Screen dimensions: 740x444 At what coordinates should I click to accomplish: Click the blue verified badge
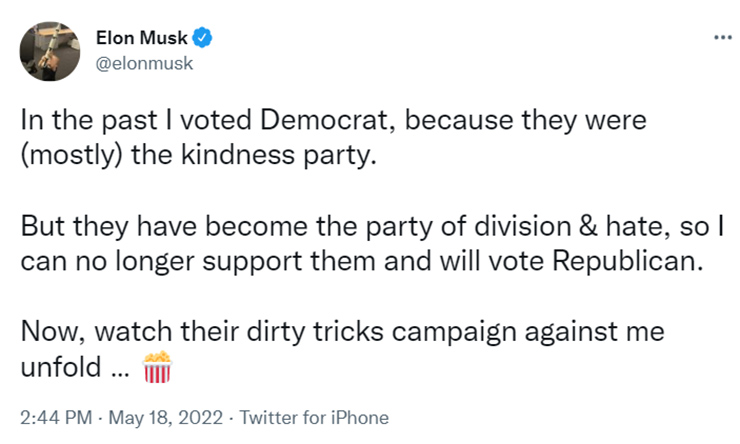click(202, 39)
